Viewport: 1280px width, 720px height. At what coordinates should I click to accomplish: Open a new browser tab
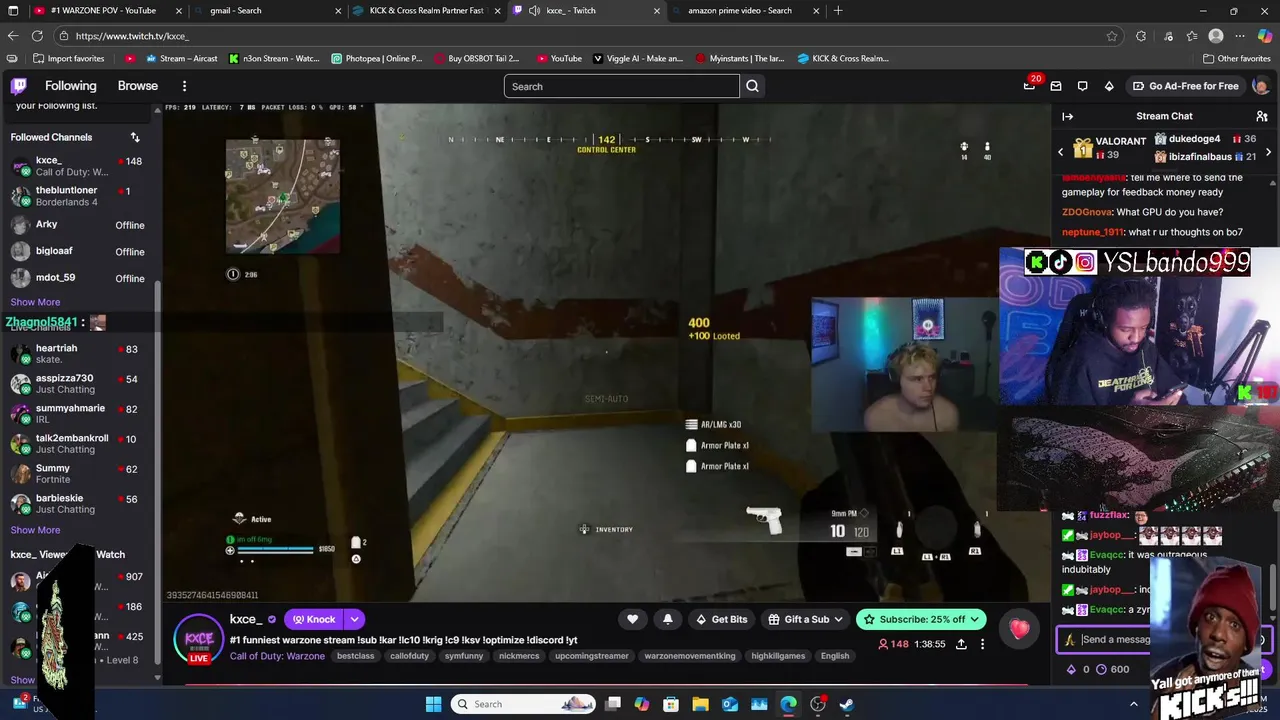tap(838, 11)
